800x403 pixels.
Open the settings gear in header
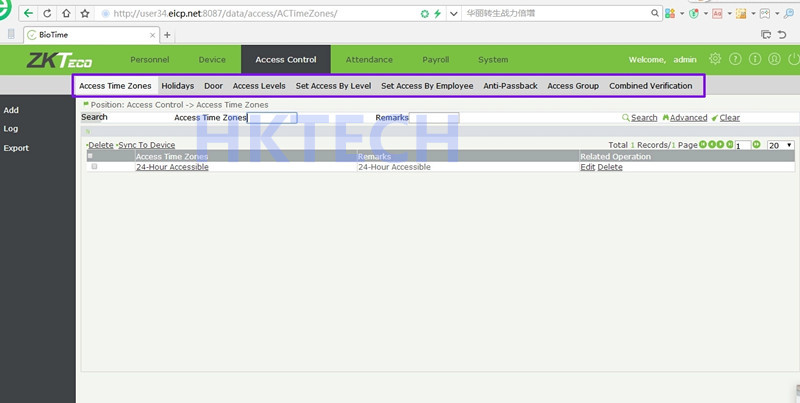click(x=715, y=59)
